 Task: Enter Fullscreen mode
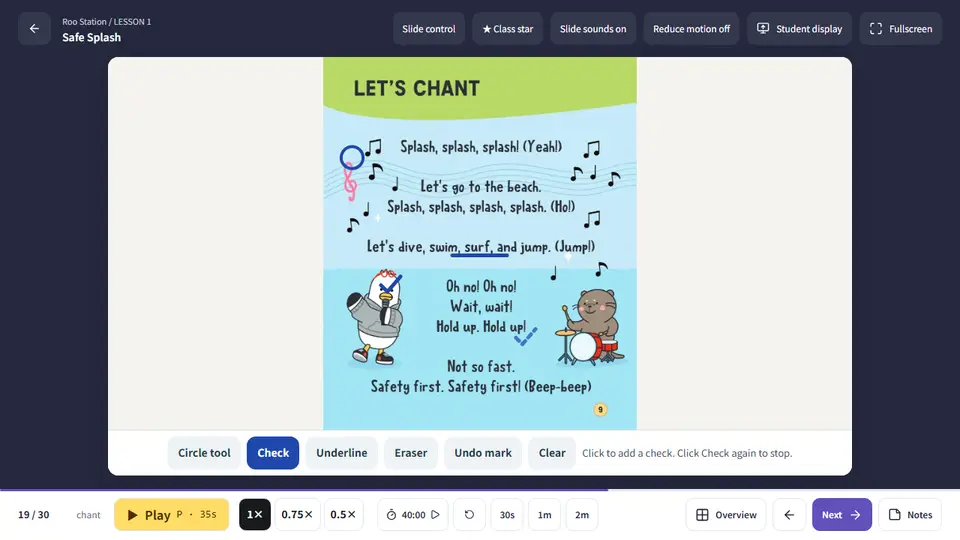[x=901, y=29]
